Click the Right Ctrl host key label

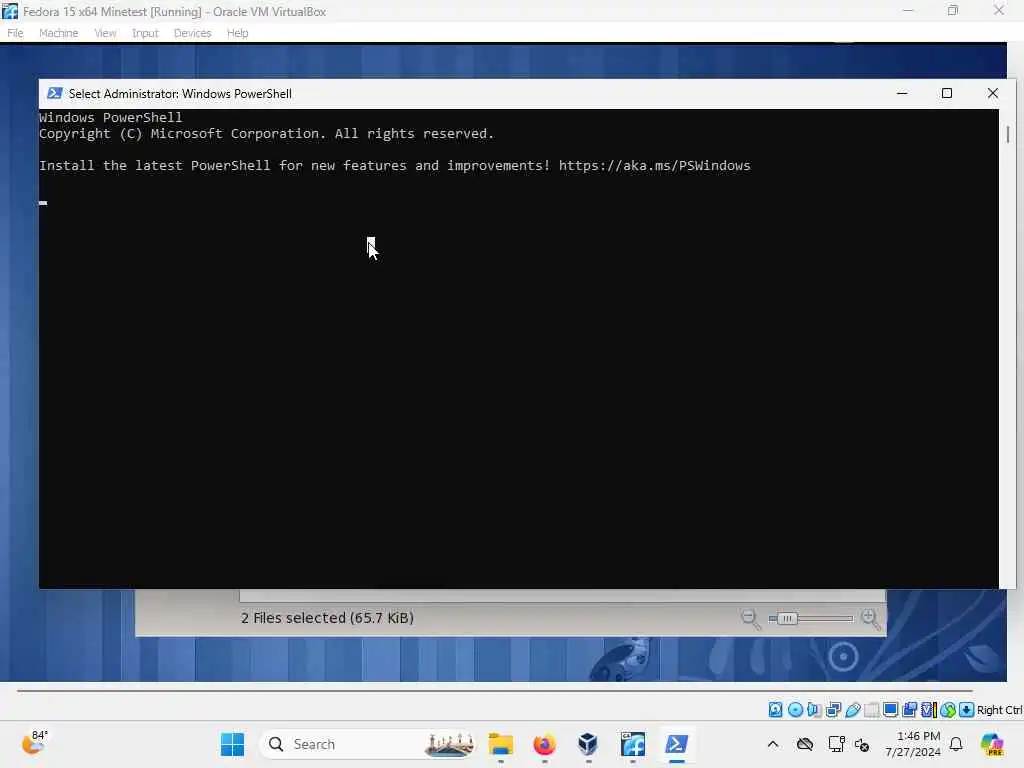[x=1000, y=710]
